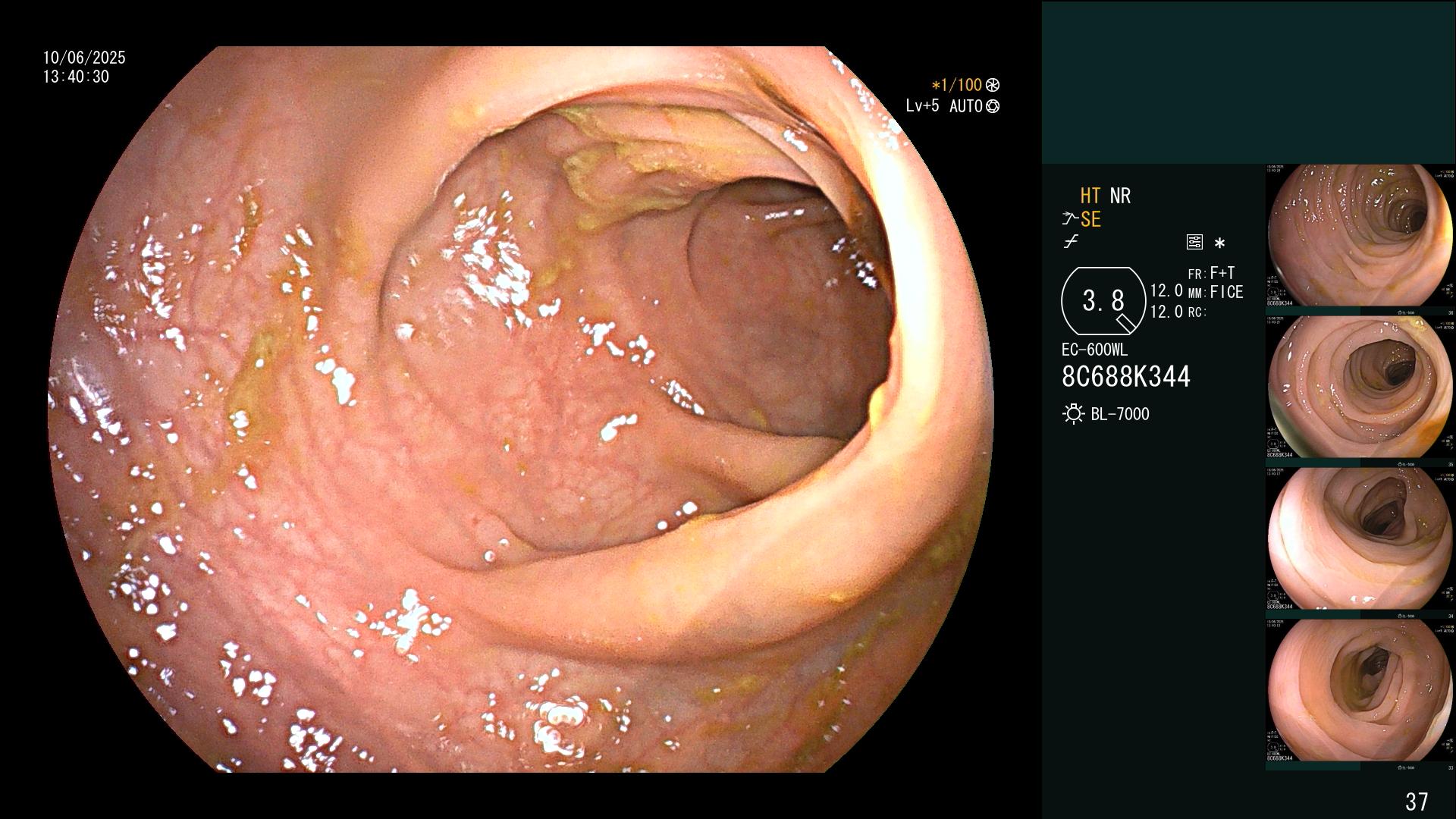Click the scope model EC-600WL
1456x819 pixels.
[1094, 350]
